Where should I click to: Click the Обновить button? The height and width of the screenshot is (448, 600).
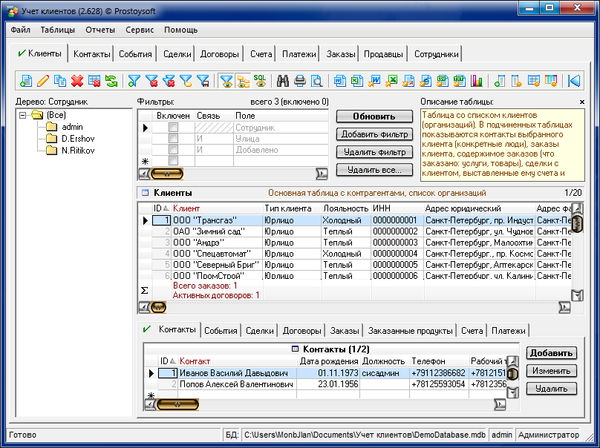pos(372,117)
